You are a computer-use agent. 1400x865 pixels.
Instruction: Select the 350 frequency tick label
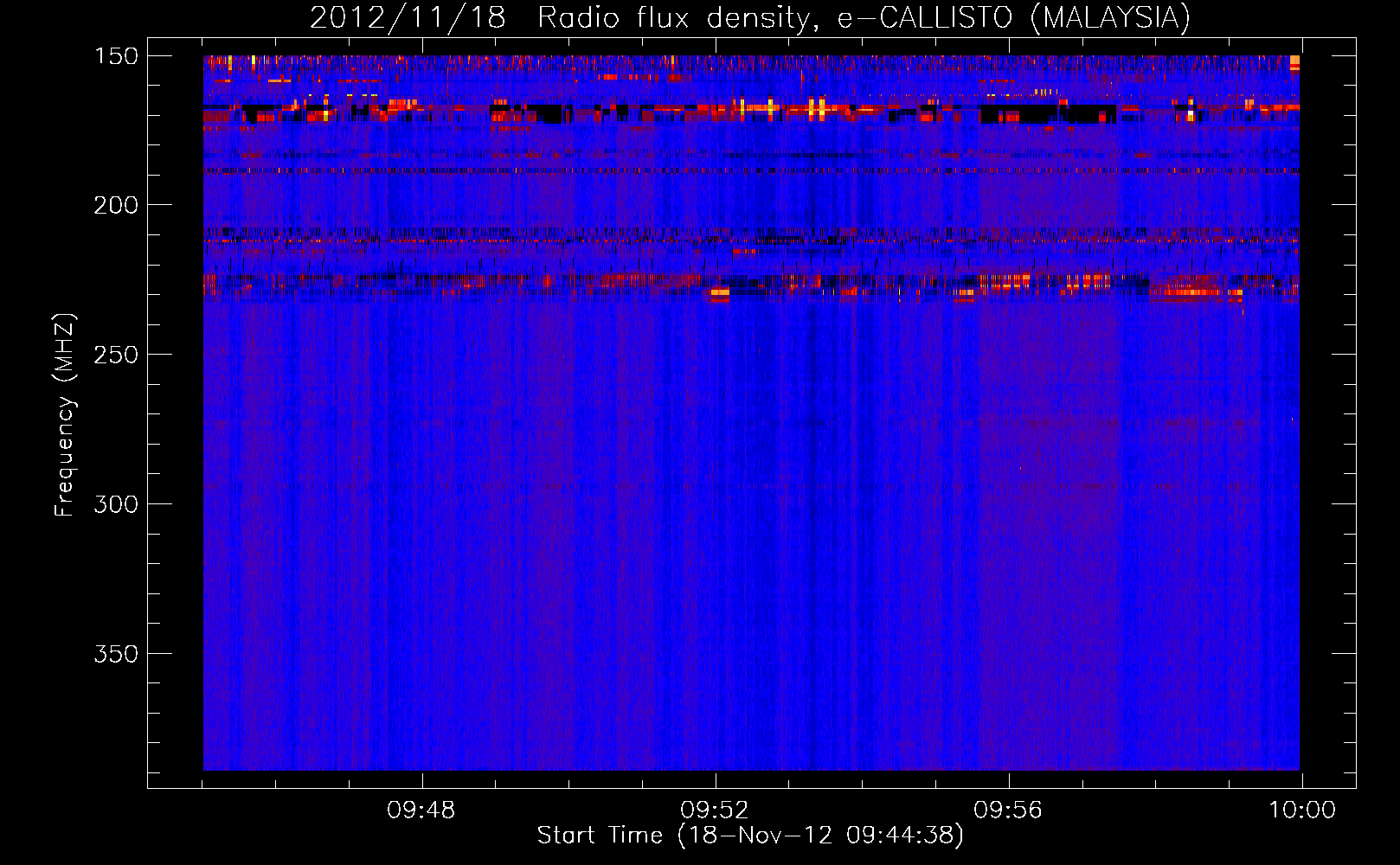[x=116, y=654]
